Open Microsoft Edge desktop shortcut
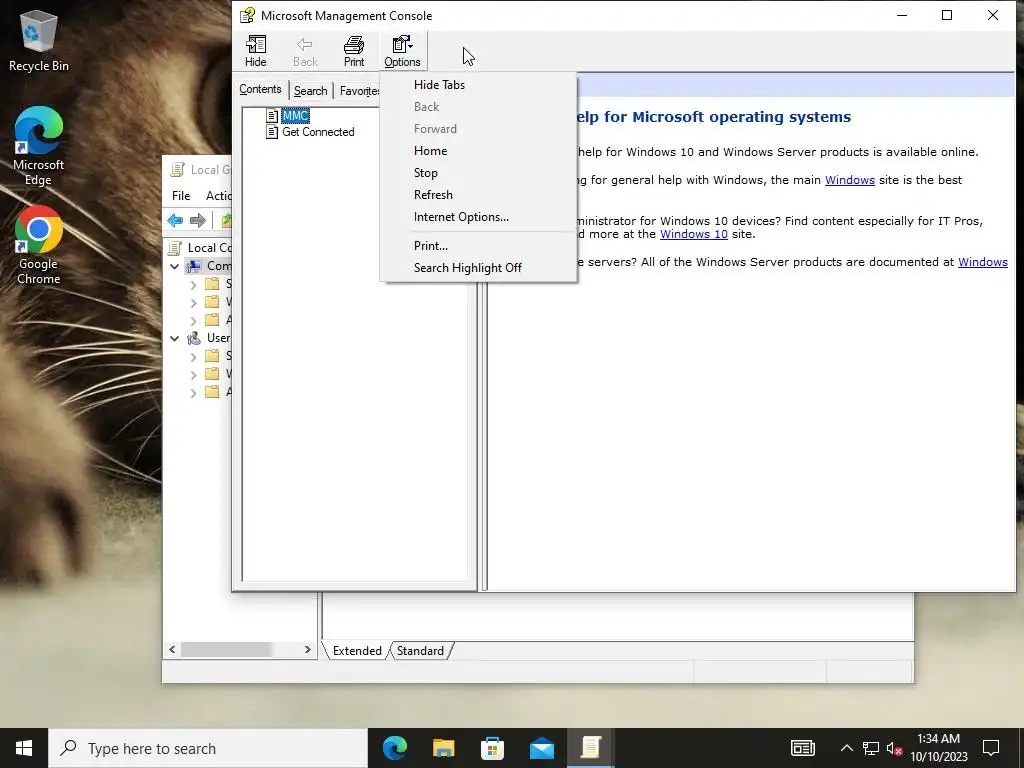Viewport: 1024px width, 768px height. click(x=39, y=146)
